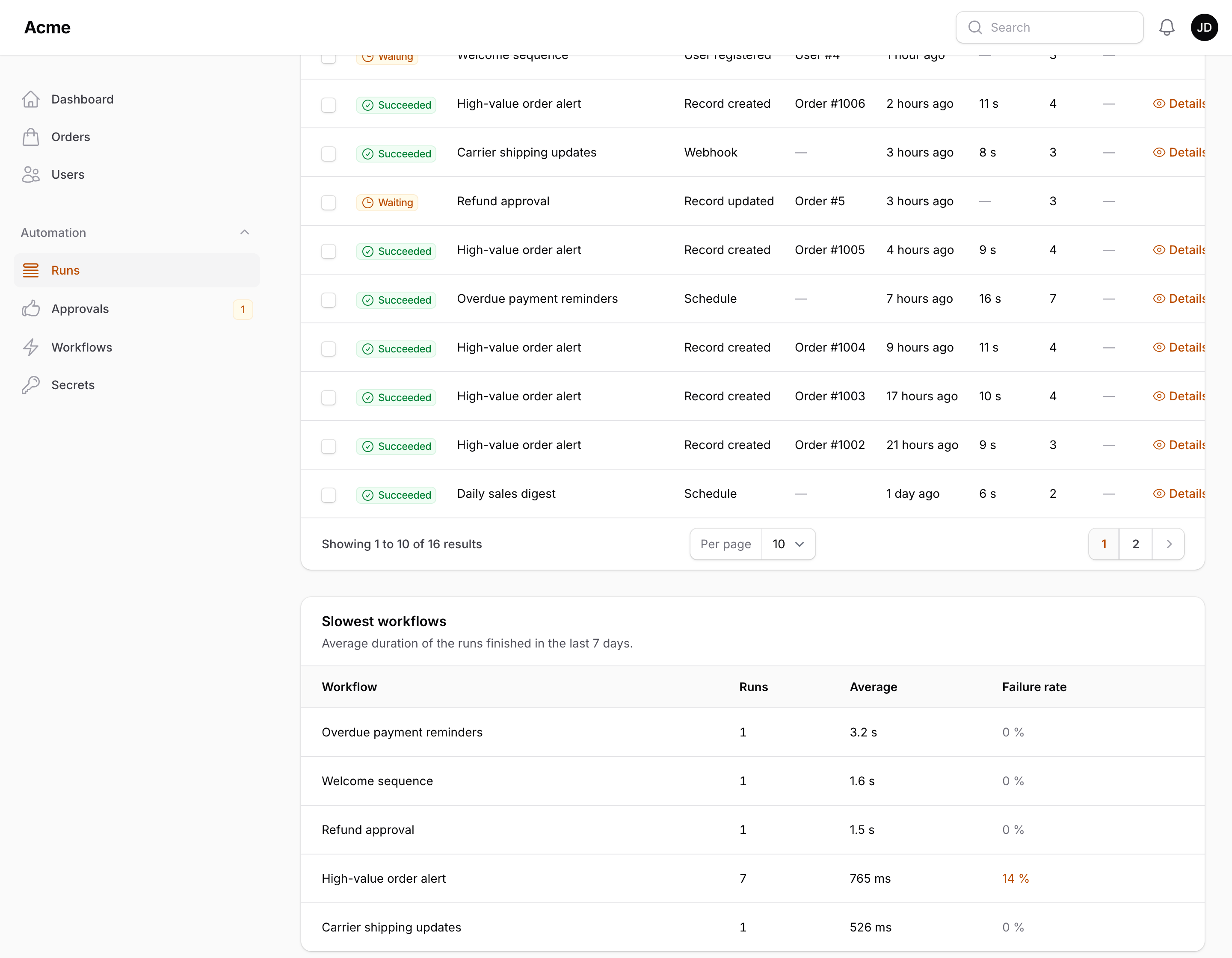
Task: Click the Secrets key icon
Action: [x=31, y=385]
